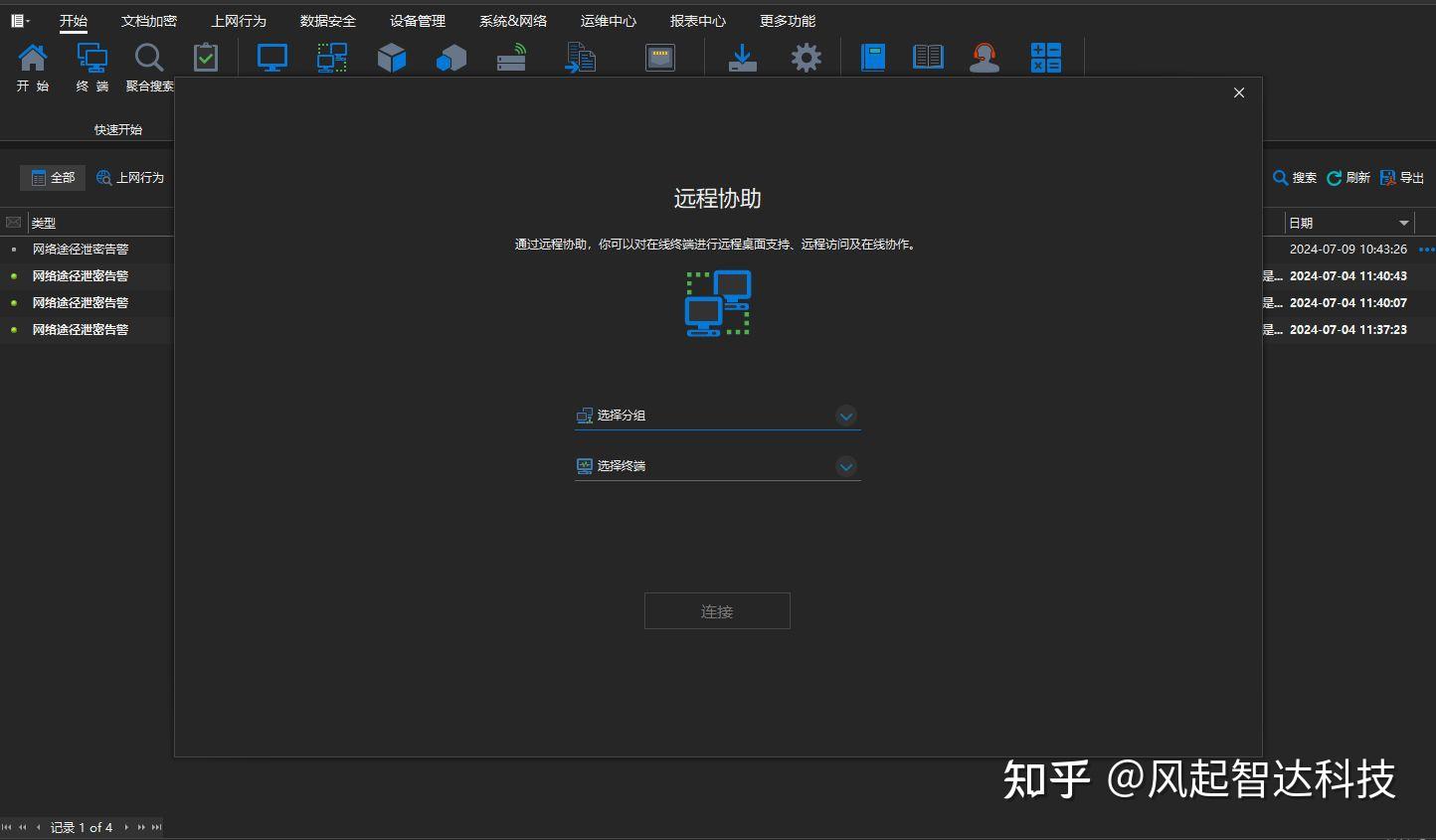Viewport: 1436px width, 840px height.
Task: Open the 上网行为 menu tab
Action: click(x=239, y=21)
